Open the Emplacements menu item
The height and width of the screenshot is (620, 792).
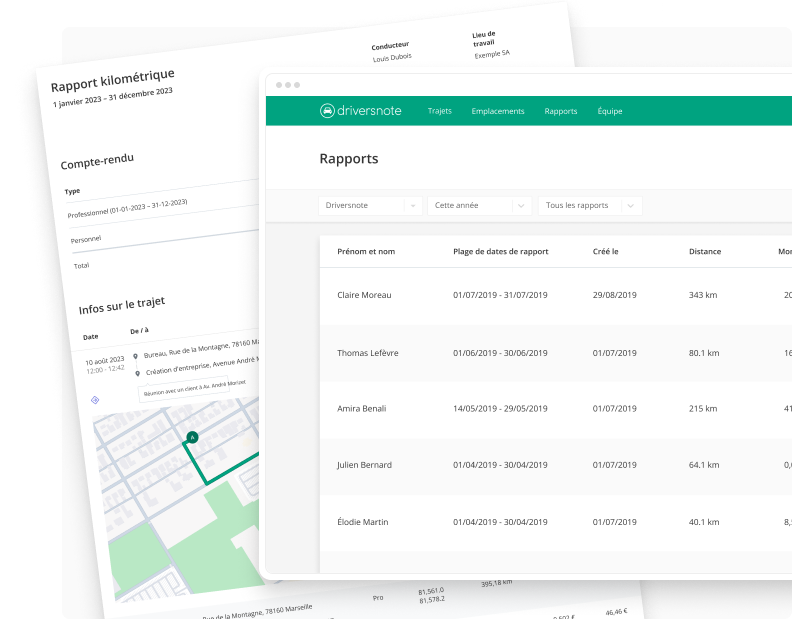(497, 111)
